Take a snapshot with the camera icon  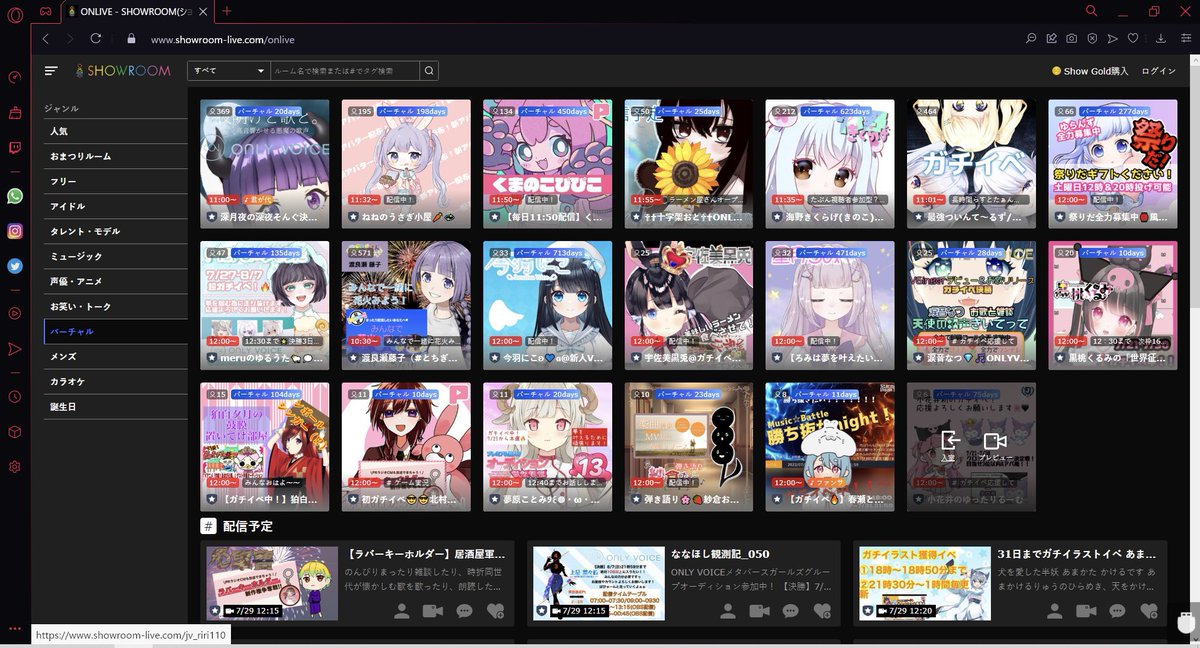(x=1071, y=39)
